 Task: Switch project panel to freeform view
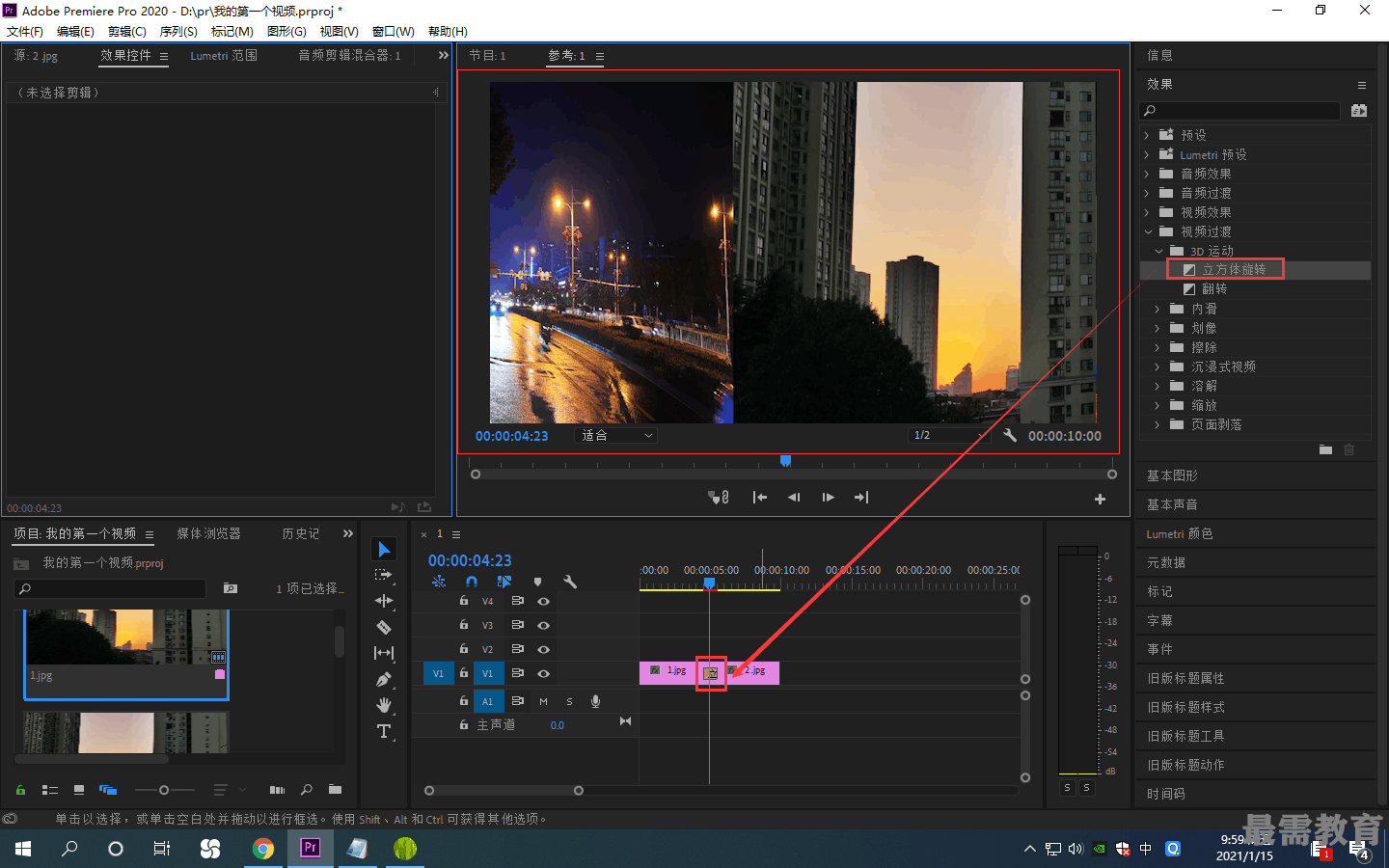point(108,790)
